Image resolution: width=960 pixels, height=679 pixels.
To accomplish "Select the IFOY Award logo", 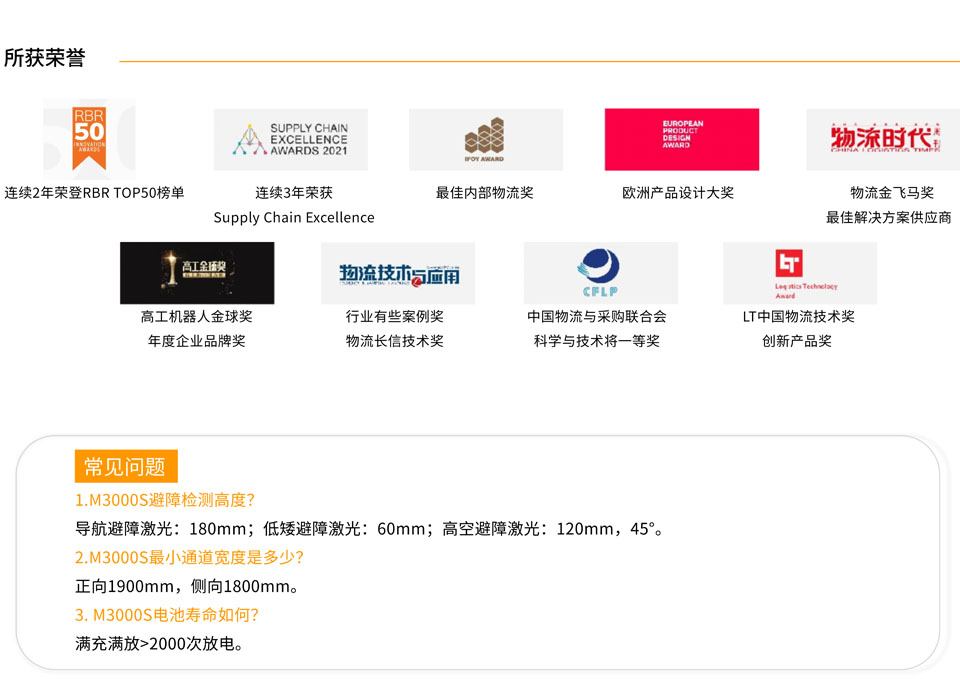I will (485, 140).
